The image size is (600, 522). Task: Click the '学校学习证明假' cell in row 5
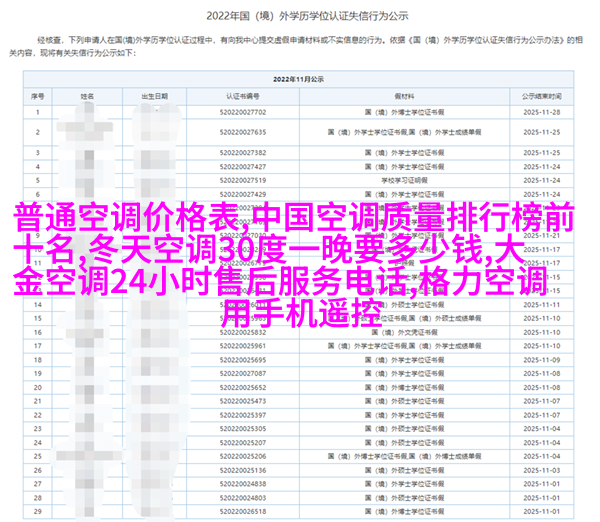pyautogui.click(x=404, y=180)
